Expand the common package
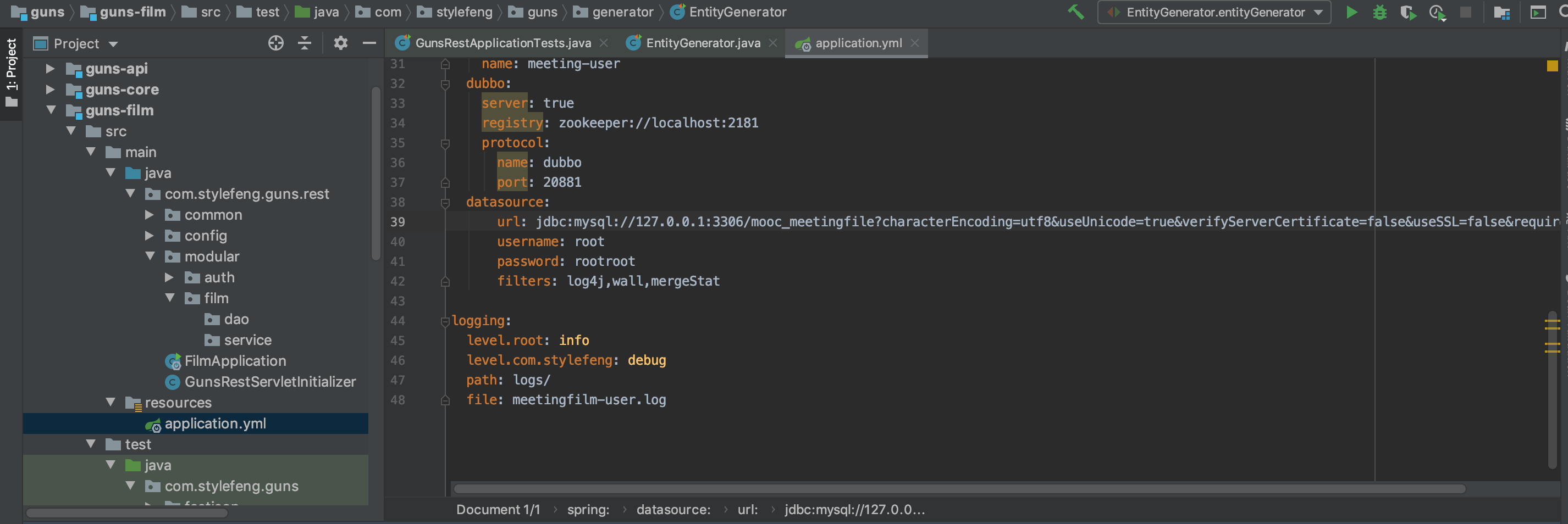The height and width of the screenshot is (524, 1568). pyautogui.click(x=149, y=215)
